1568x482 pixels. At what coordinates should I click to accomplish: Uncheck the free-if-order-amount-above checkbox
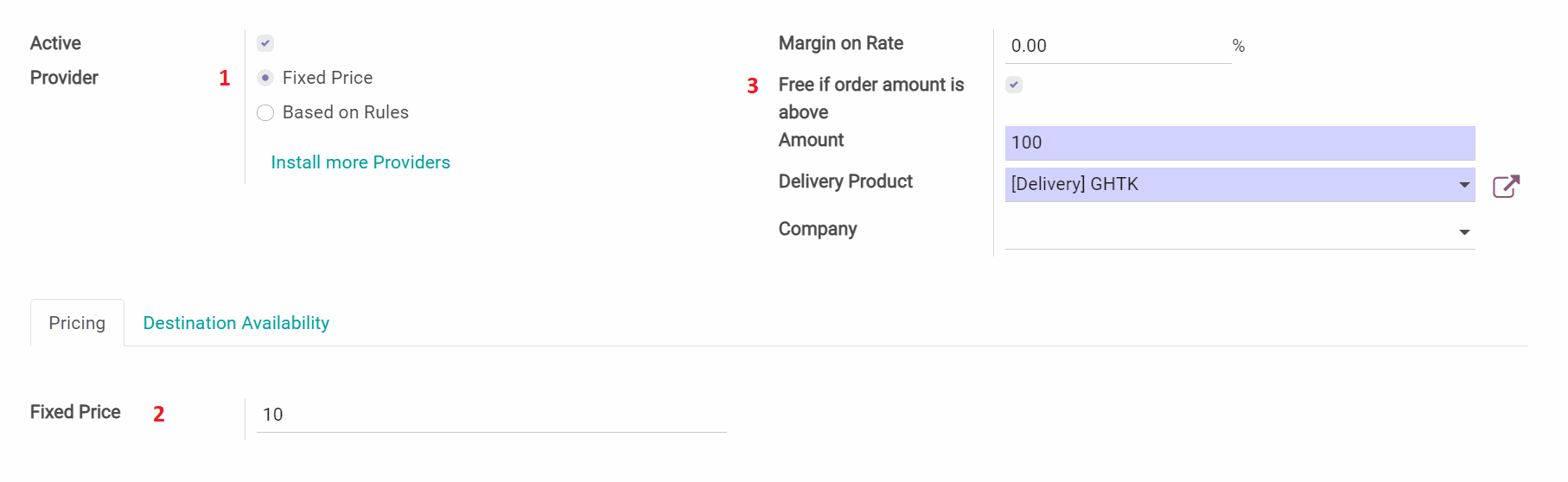point(1014,85)
